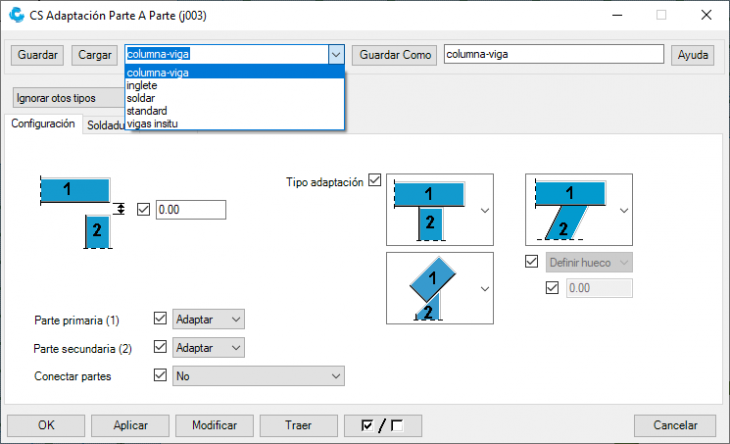This screenshot has height=444, width=730.
Task: Expand the Conectar partes No dropdown
Action: [x=258, y=375]
